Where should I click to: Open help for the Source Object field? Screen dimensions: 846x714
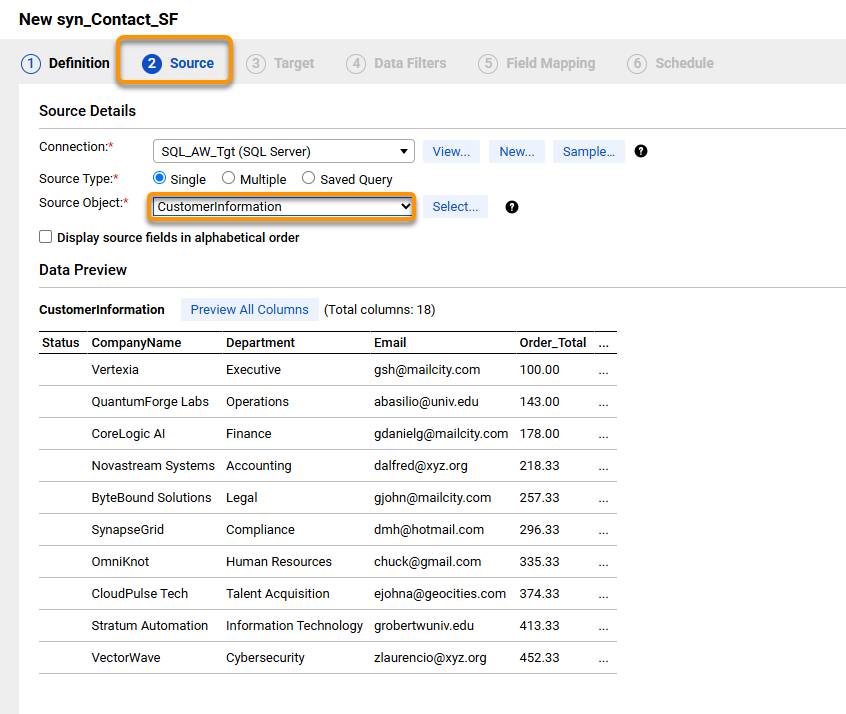[511, 207]
